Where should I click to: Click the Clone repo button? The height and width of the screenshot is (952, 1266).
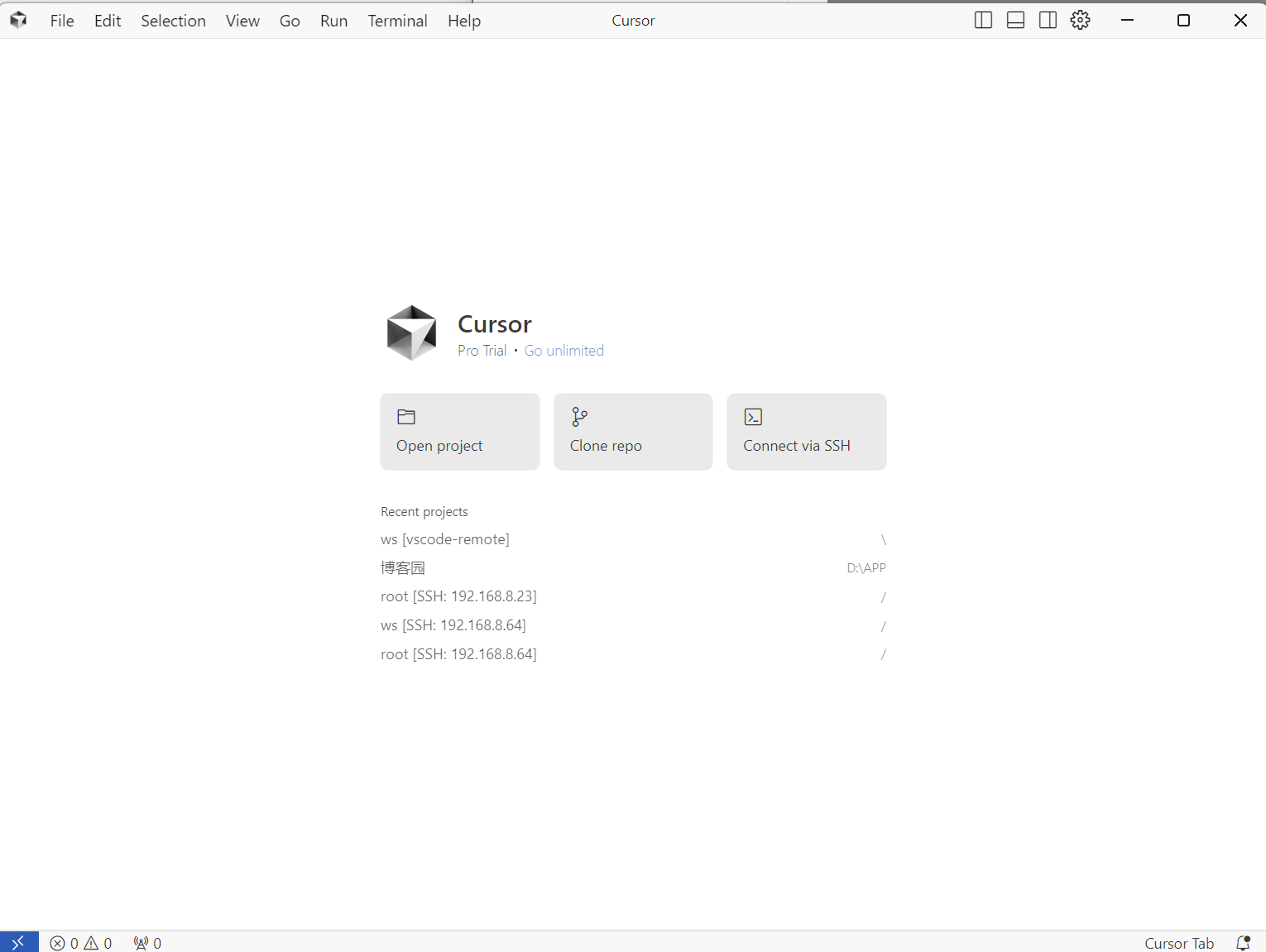pos(633,432)
